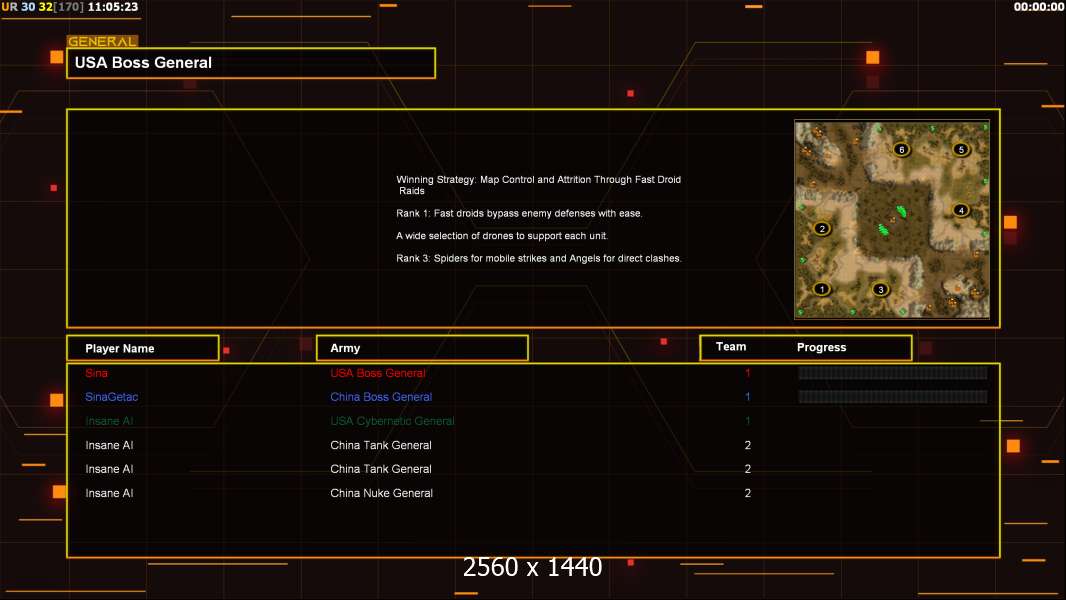Screen dimensions: 1066x600
Task: Select start position 3 marker on minimap
Action: coord(880,289)
